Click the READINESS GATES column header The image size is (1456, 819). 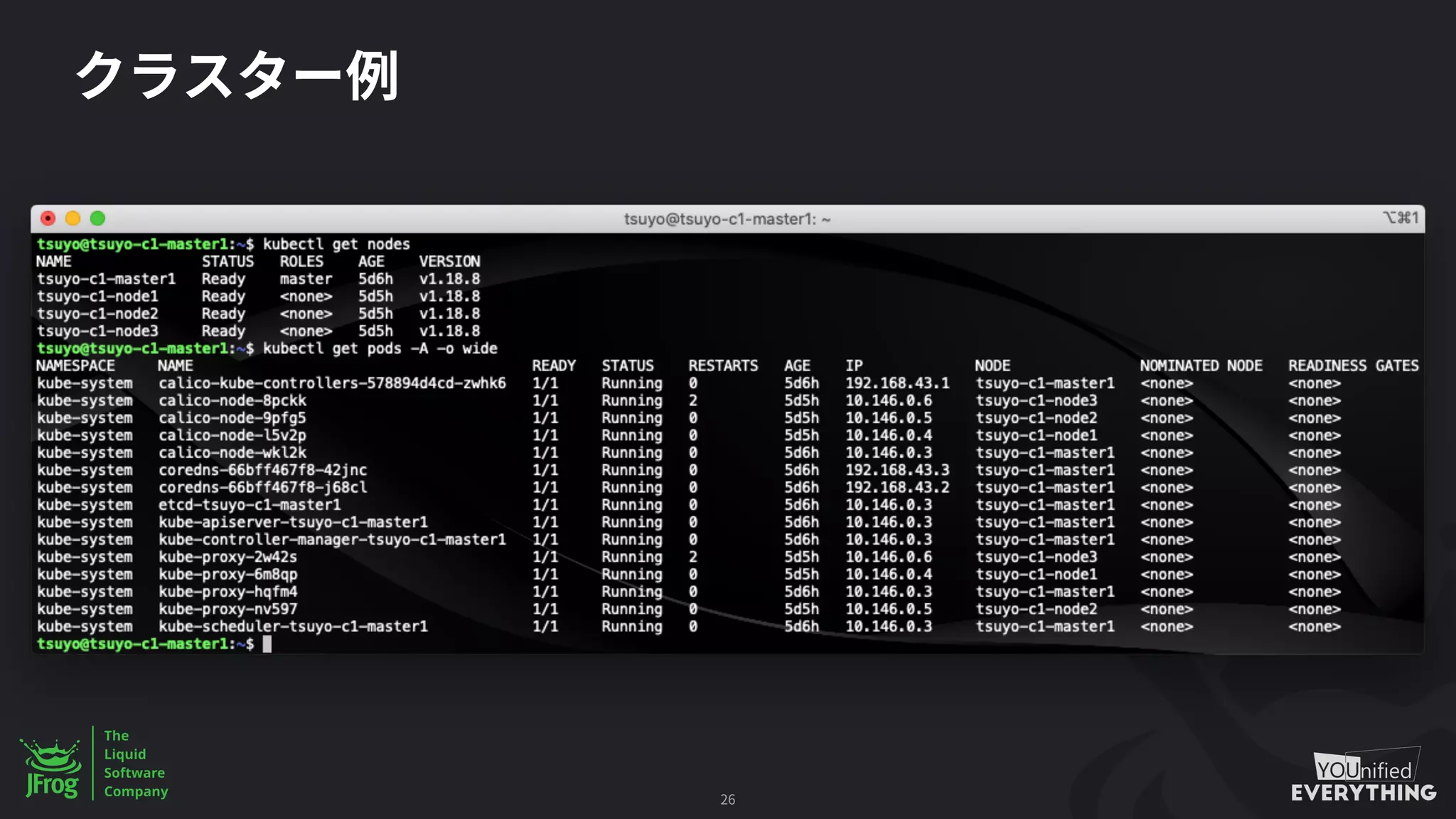[1353, 365]
